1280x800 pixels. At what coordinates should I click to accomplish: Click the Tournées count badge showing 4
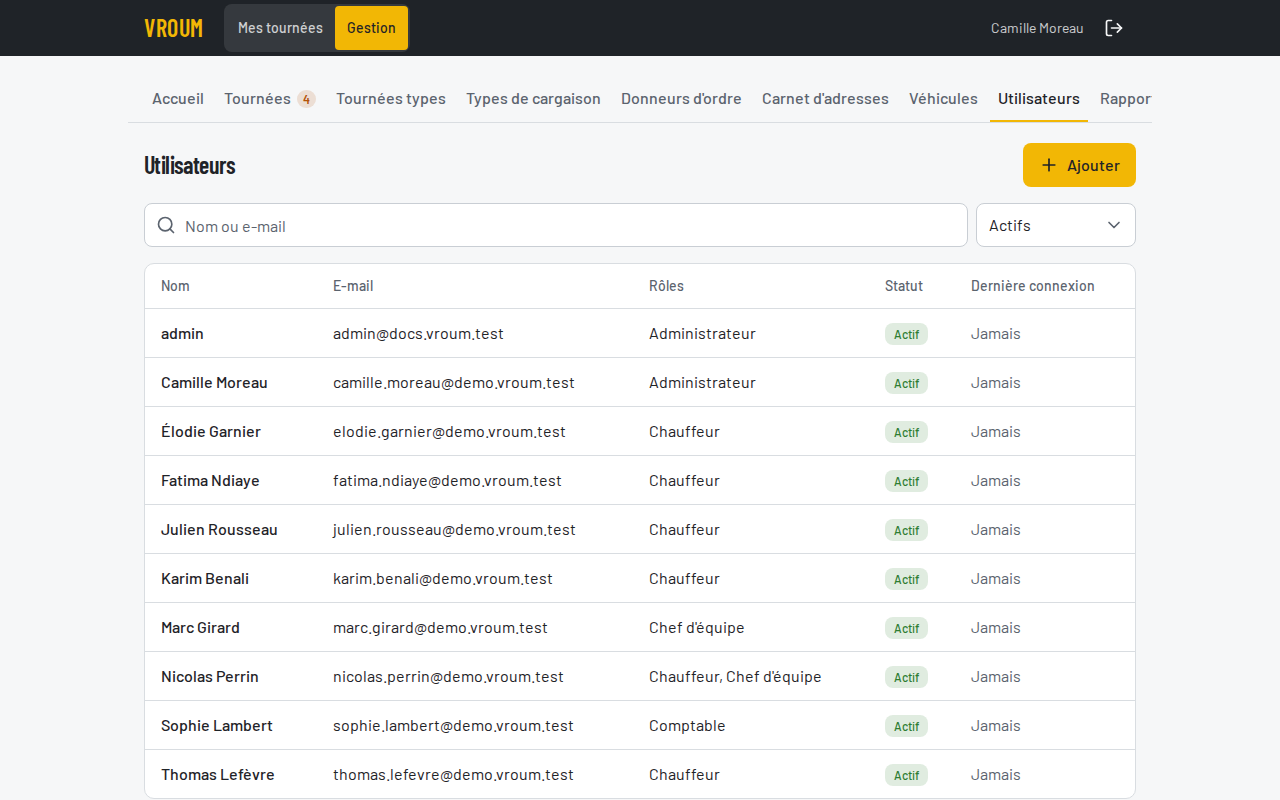[x=306, y=99]
